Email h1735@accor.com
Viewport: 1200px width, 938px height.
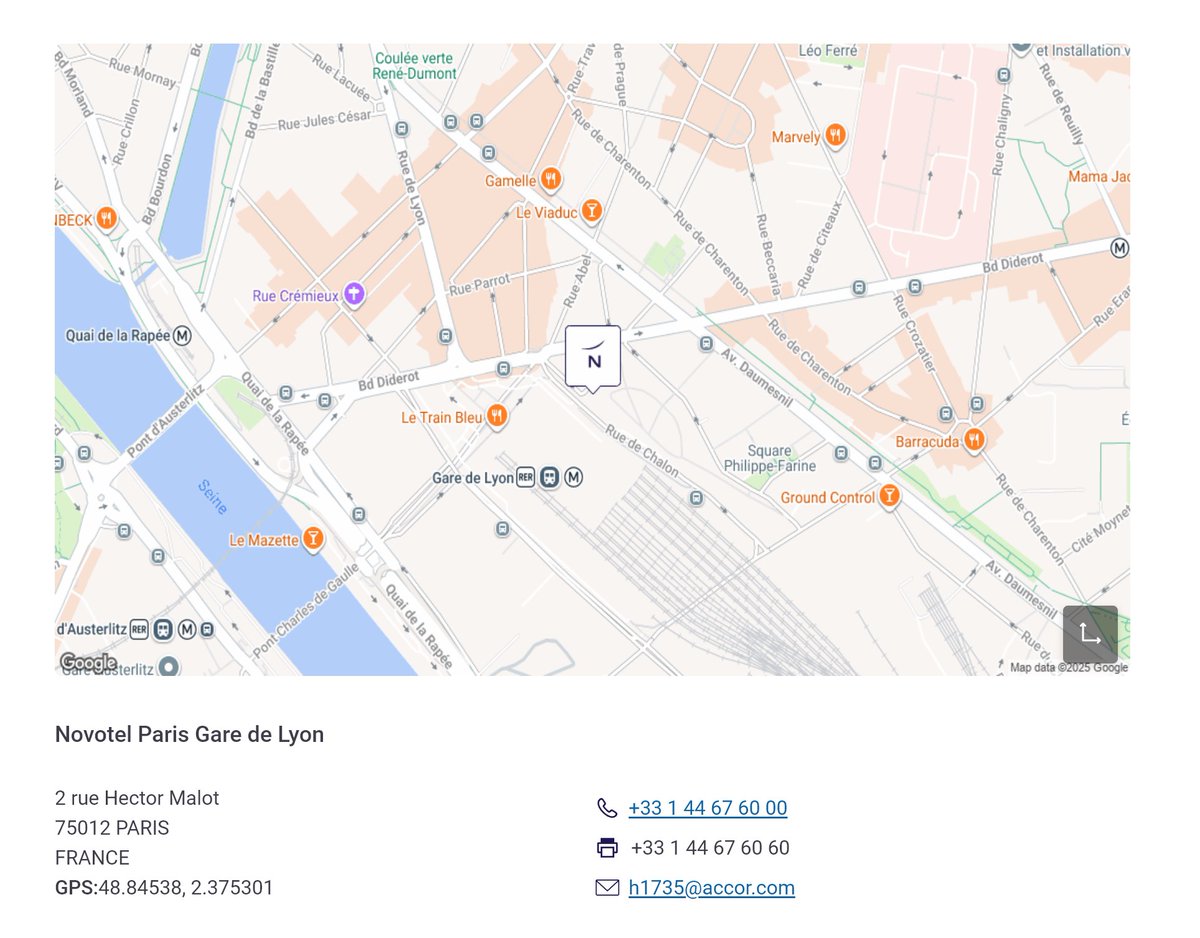[712, 888]
